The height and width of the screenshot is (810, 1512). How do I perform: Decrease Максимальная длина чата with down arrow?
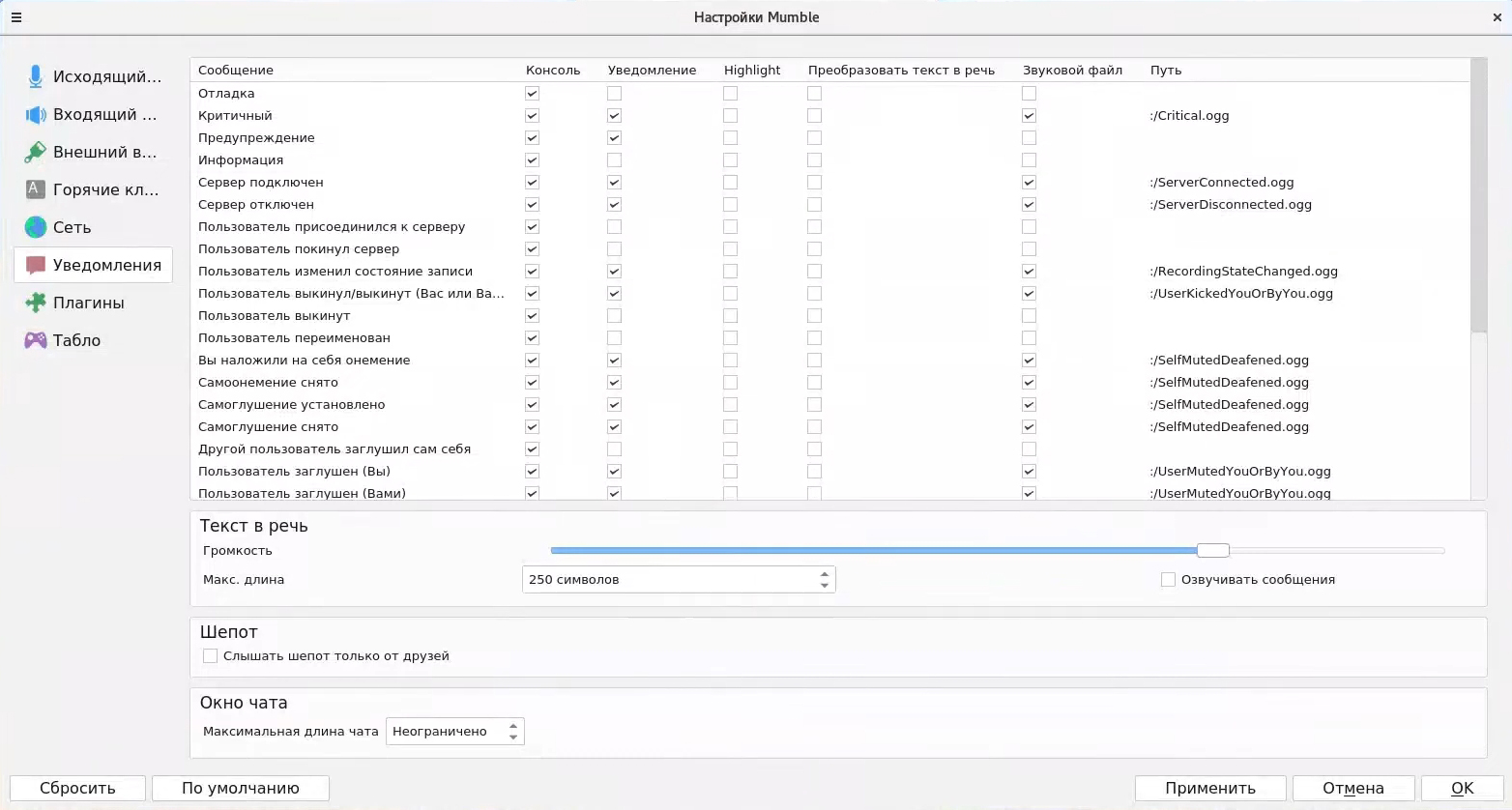(x=513, y=738)
